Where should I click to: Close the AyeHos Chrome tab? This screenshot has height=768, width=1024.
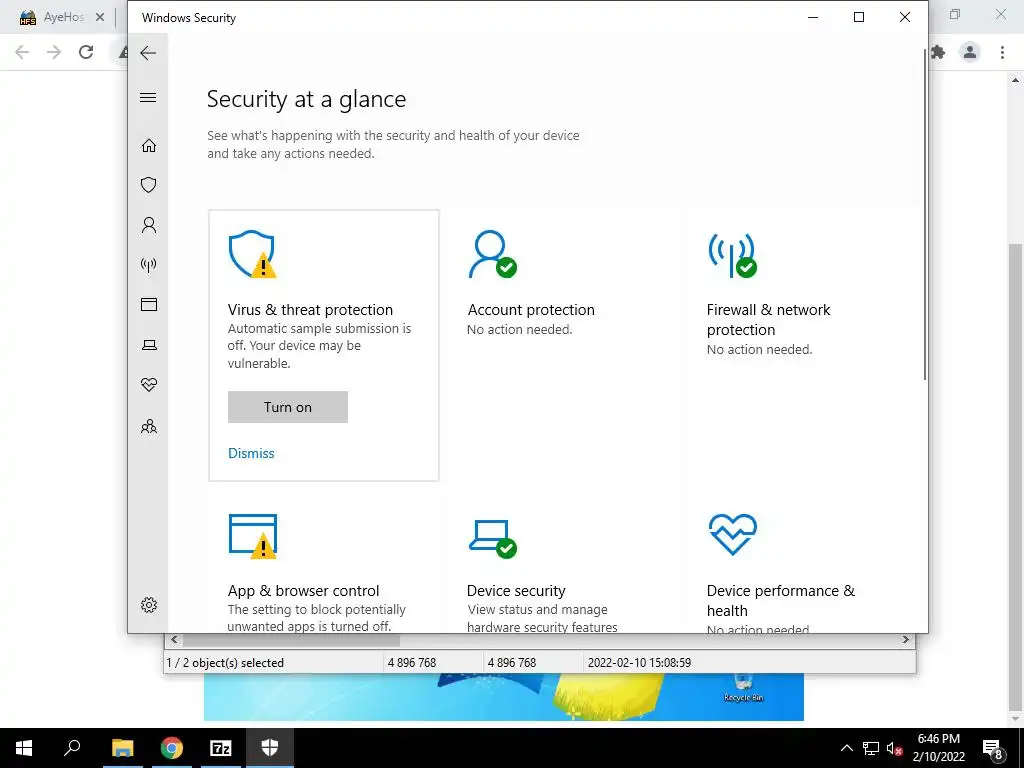click(x=100, y=17)
